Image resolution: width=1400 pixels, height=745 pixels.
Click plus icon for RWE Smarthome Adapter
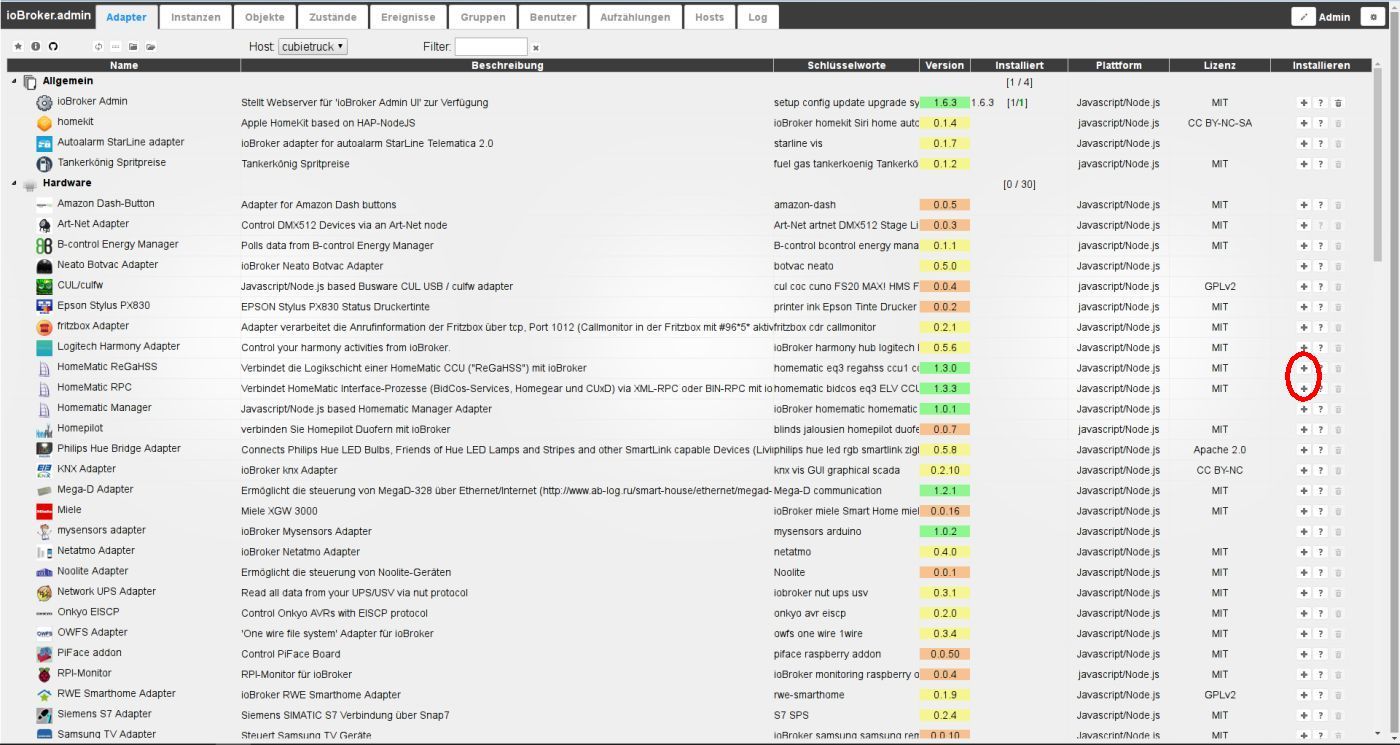coord(1304,695)
